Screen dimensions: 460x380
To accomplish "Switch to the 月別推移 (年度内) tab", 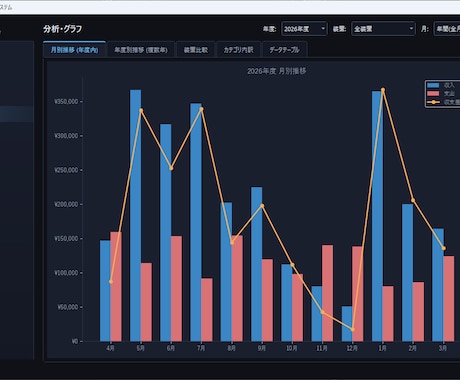I will (x=74, y=50).
